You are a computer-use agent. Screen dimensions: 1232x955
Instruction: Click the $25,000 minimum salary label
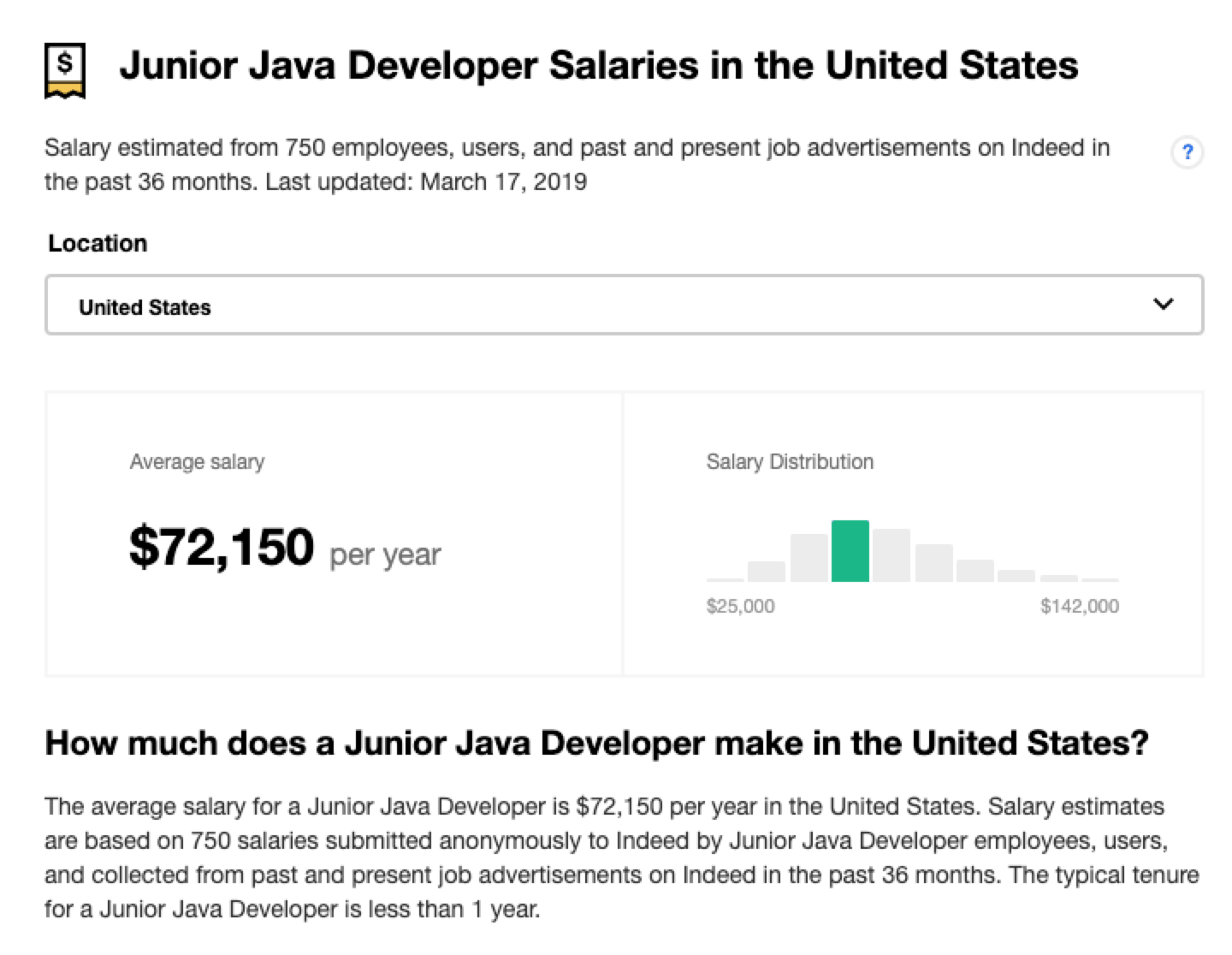pos(740,607)
